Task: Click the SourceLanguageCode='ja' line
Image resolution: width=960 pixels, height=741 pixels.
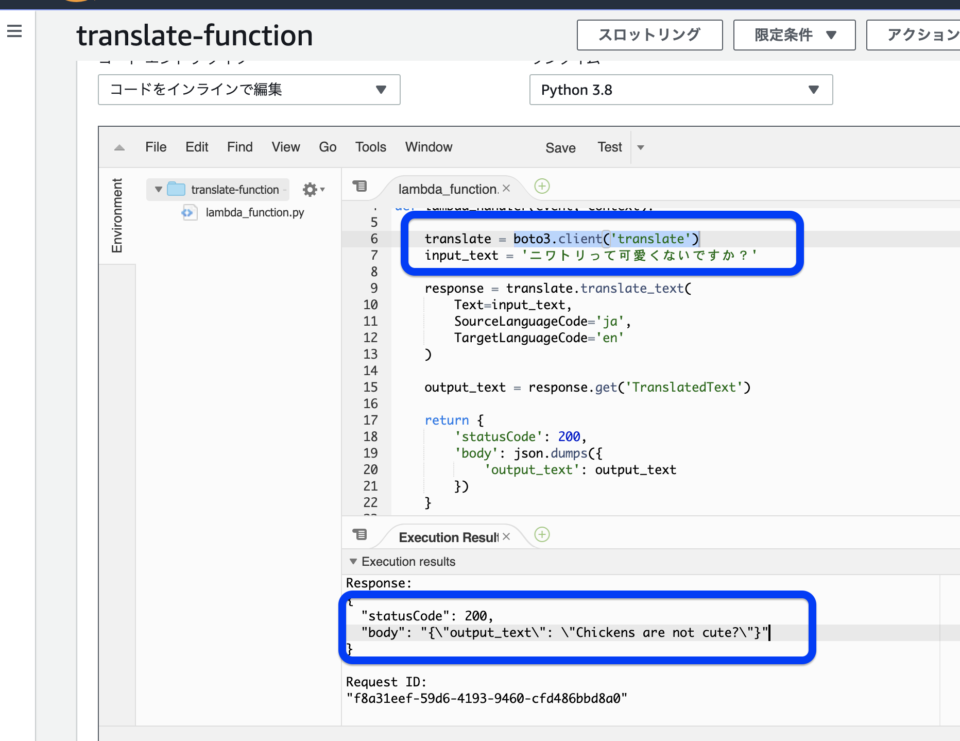Action: 542,322
